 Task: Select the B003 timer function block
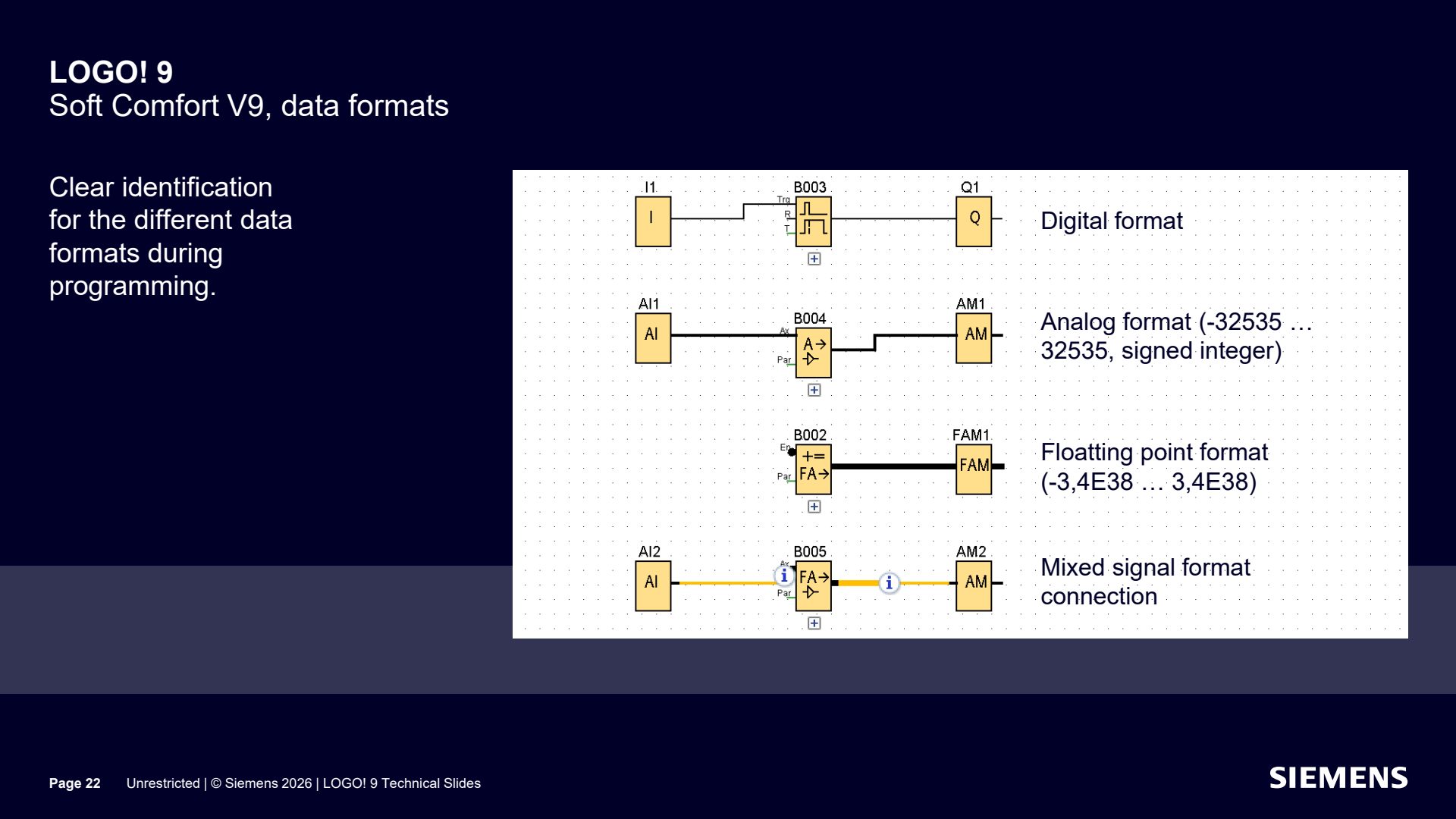(x=813, y=221)
